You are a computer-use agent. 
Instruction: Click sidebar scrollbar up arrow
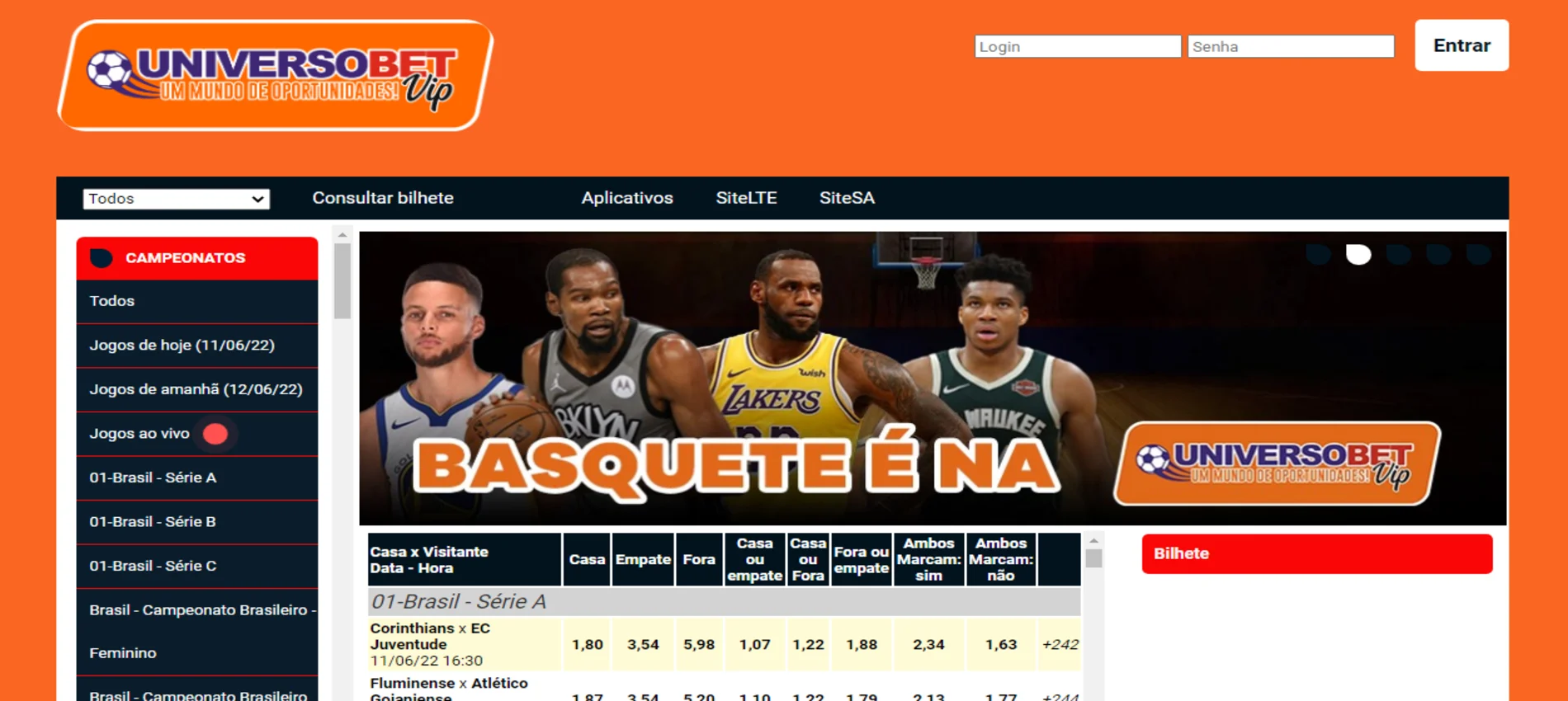click(x=342, y=236)
